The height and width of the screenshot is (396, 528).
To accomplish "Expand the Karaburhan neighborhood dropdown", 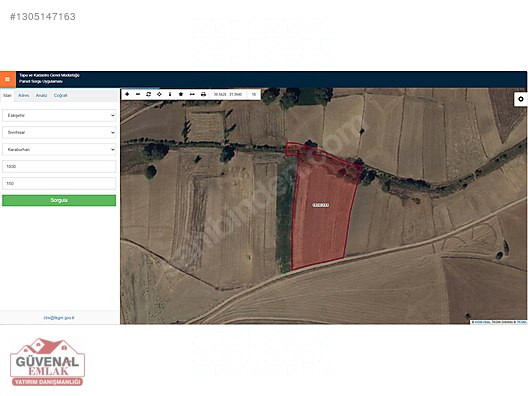I will click(x=59, y=150).
